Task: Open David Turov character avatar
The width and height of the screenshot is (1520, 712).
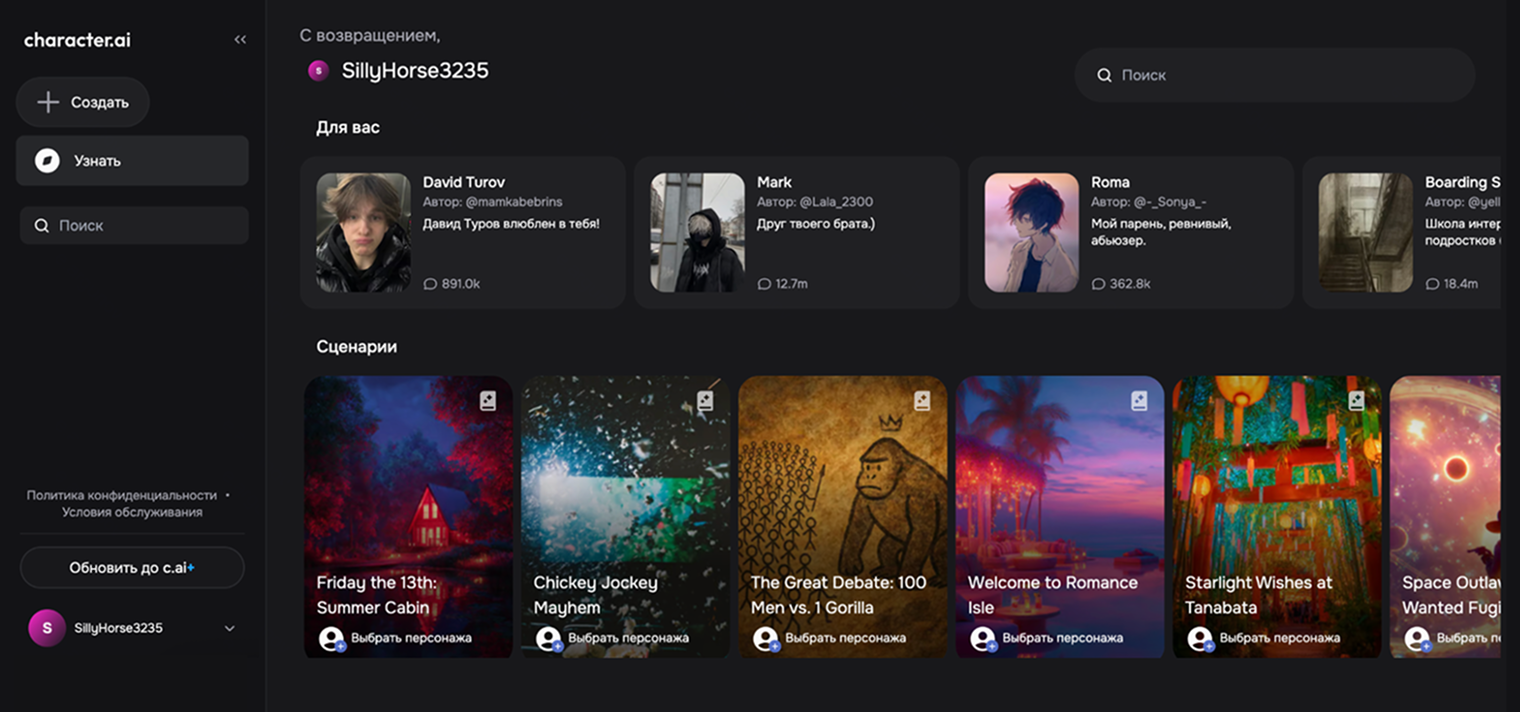Action: (364, 233)
